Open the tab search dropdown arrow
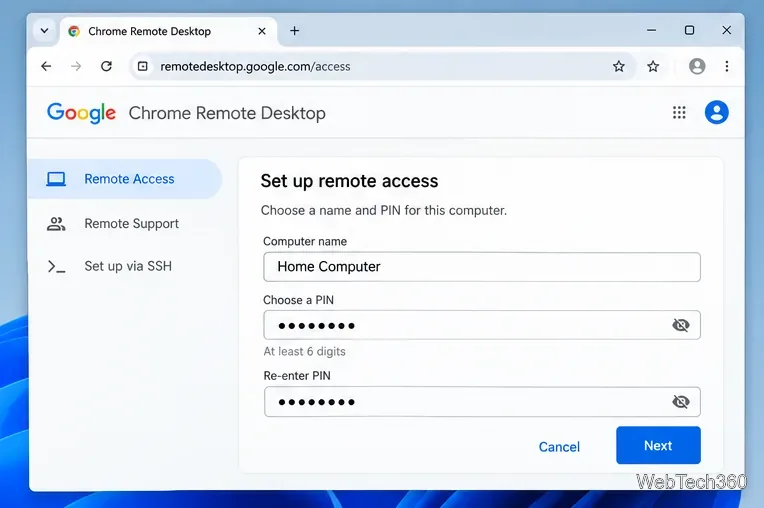 44,31
